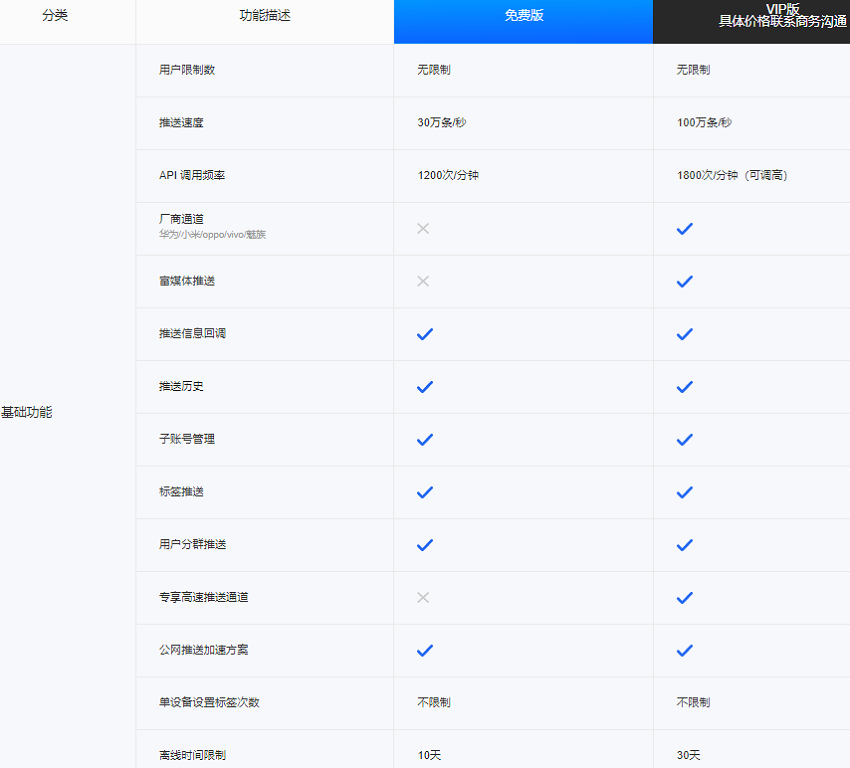Screen dimensions: 850x768
Task: Click the VIP checkmark for 标签推送
Action: coord(685,492)
